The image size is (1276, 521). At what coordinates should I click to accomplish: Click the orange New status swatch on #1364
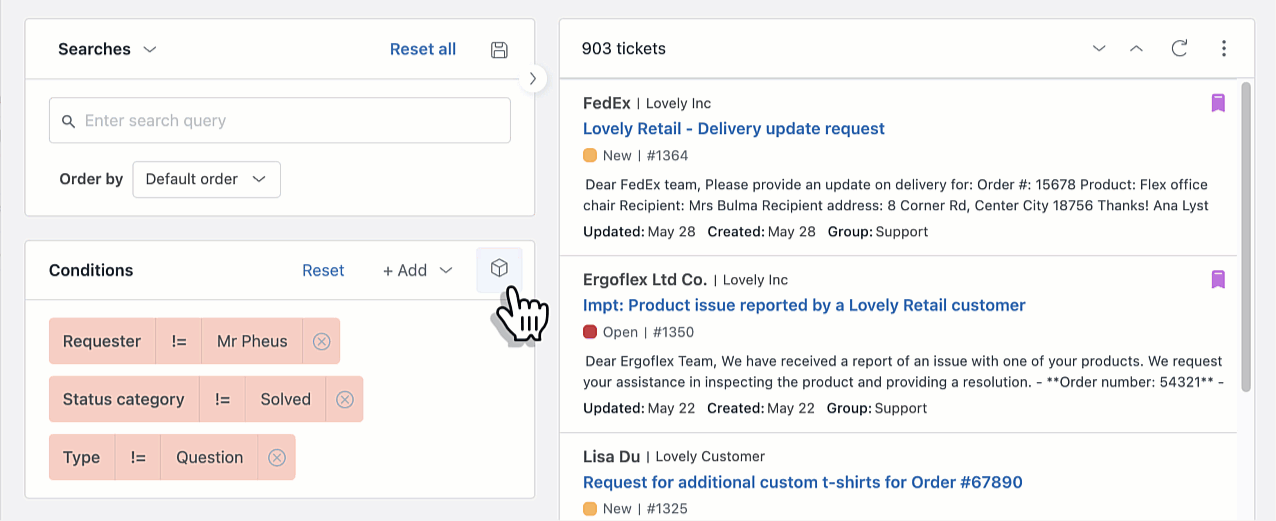point(590,155)
